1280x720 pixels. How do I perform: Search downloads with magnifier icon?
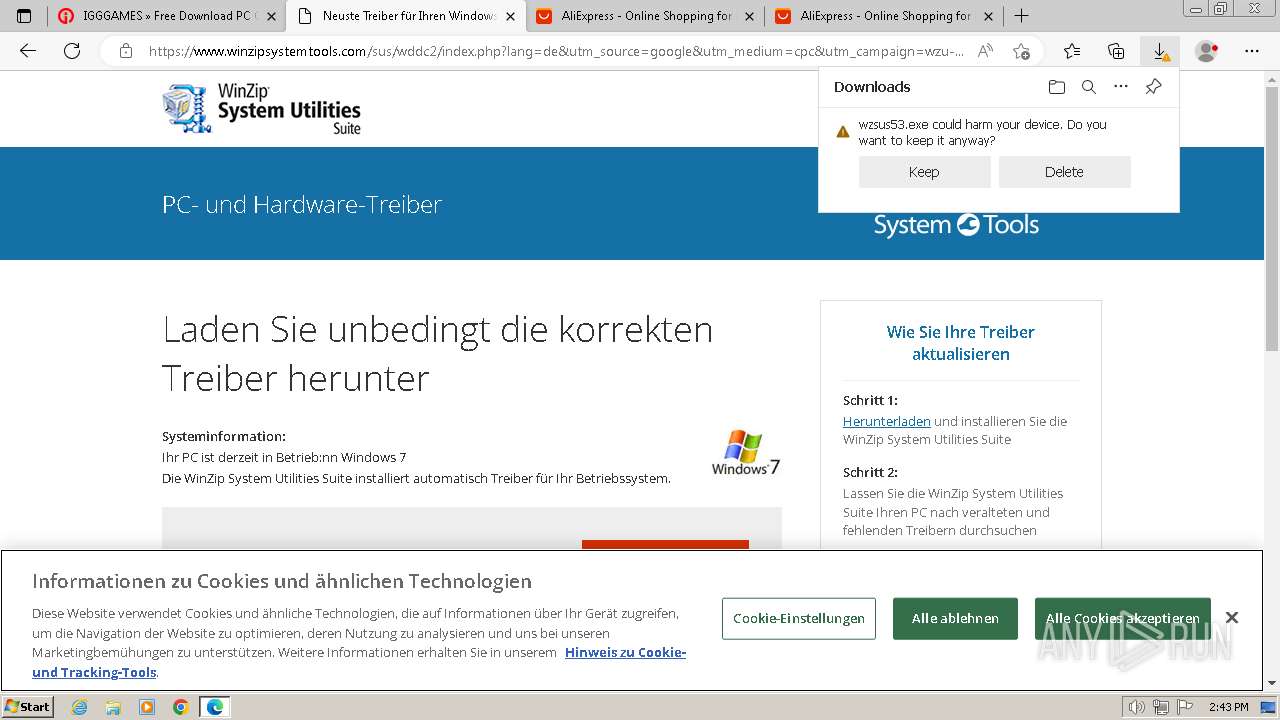point(1089,87)
